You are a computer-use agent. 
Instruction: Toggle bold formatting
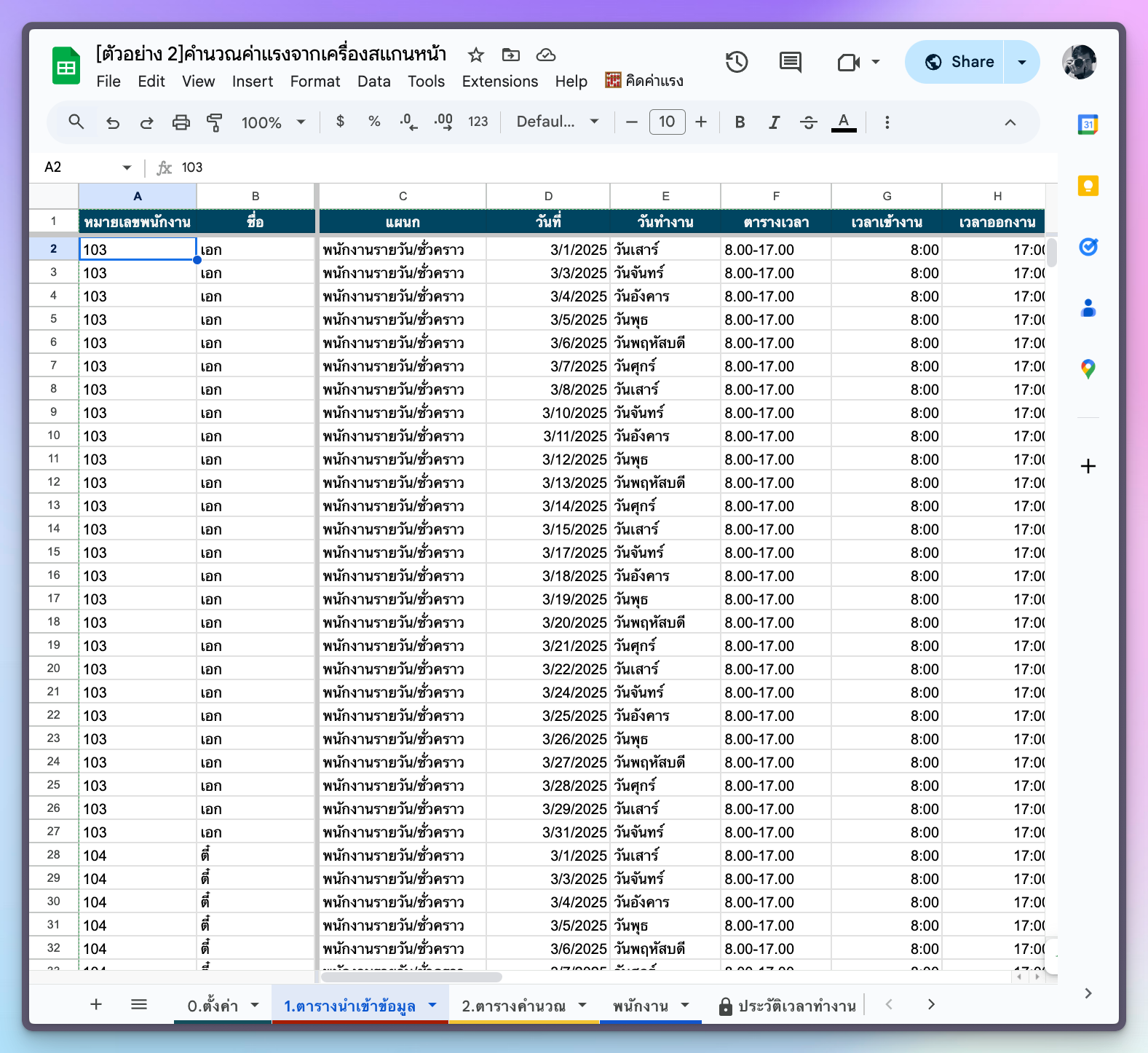point(740,122)
